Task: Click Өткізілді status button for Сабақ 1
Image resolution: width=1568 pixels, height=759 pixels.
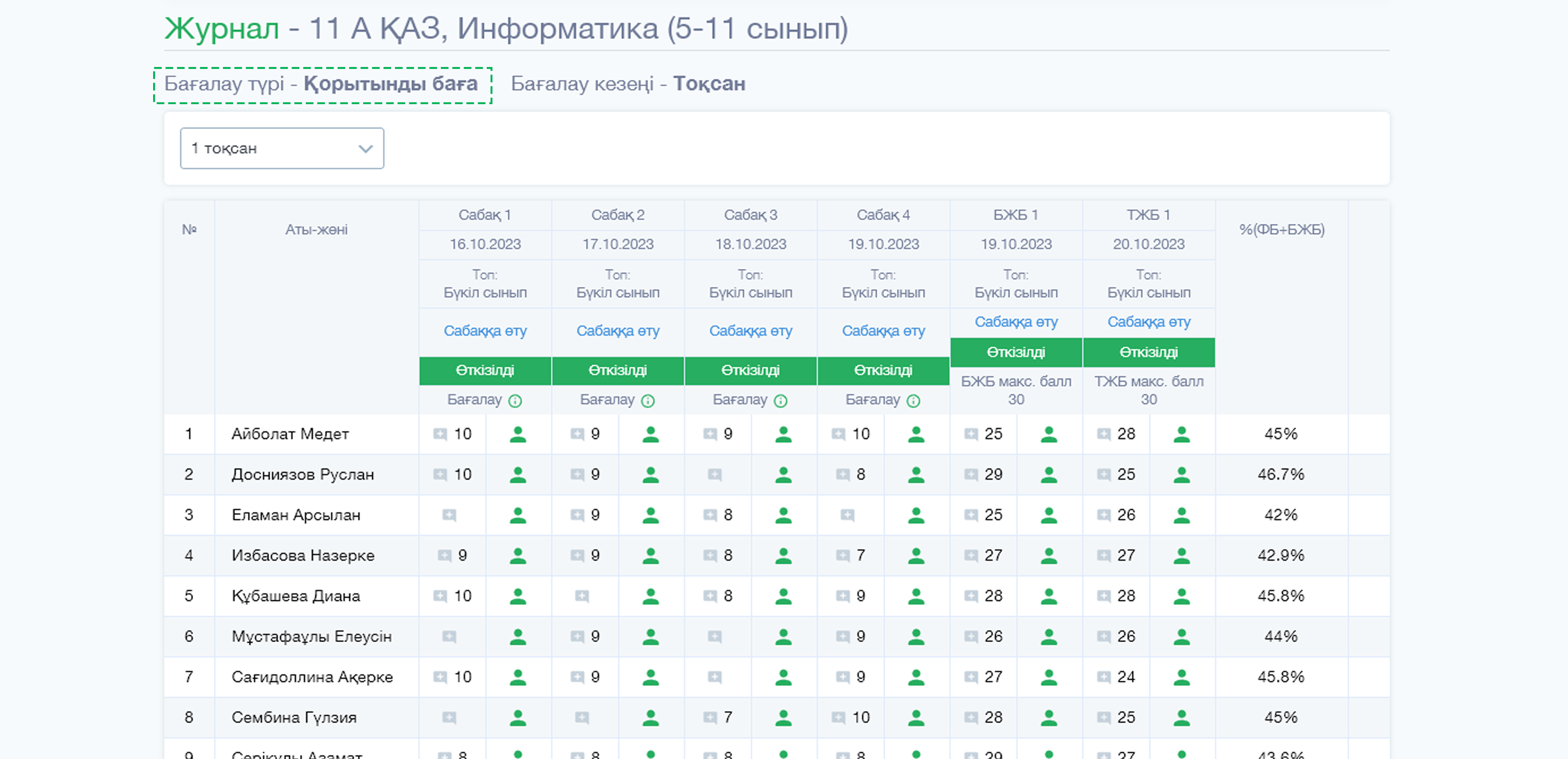Action: coord(485,371)
